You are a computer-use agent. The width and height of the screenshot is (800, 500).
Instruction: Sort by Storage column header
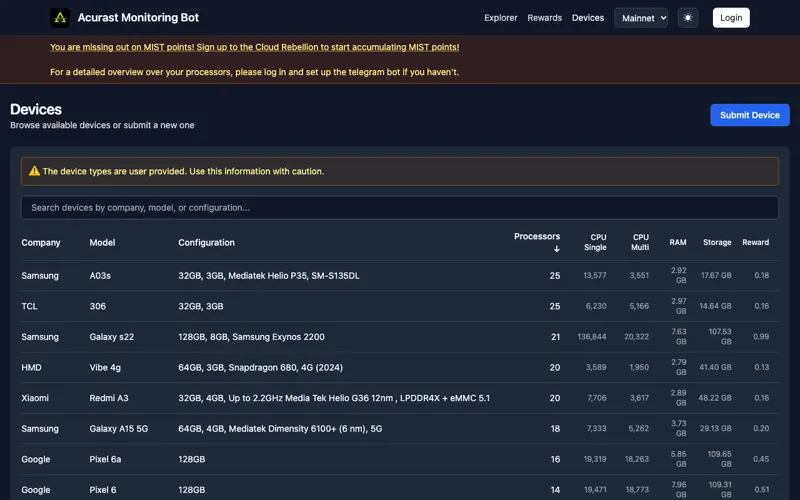pyautogui.click(x=717, y=242)
